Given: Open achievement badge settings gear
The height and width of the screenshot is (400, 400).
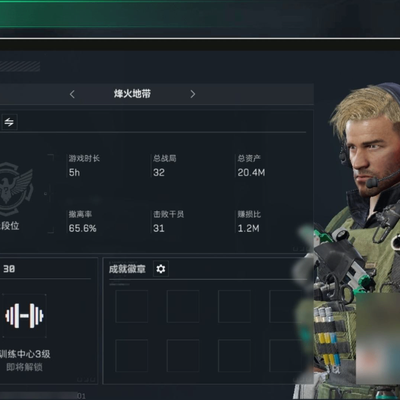Looking at the screenshot, I should (161, 269).
